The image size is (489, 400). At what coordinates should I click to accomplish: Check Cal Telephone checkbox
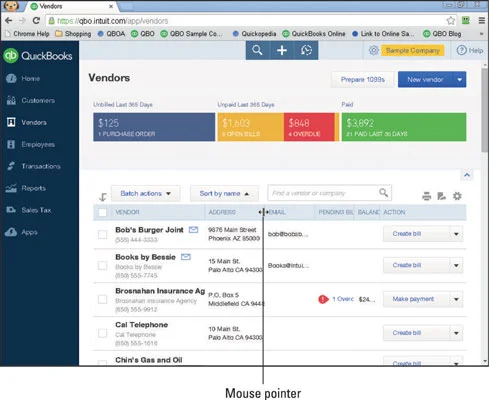click(103, 333)
